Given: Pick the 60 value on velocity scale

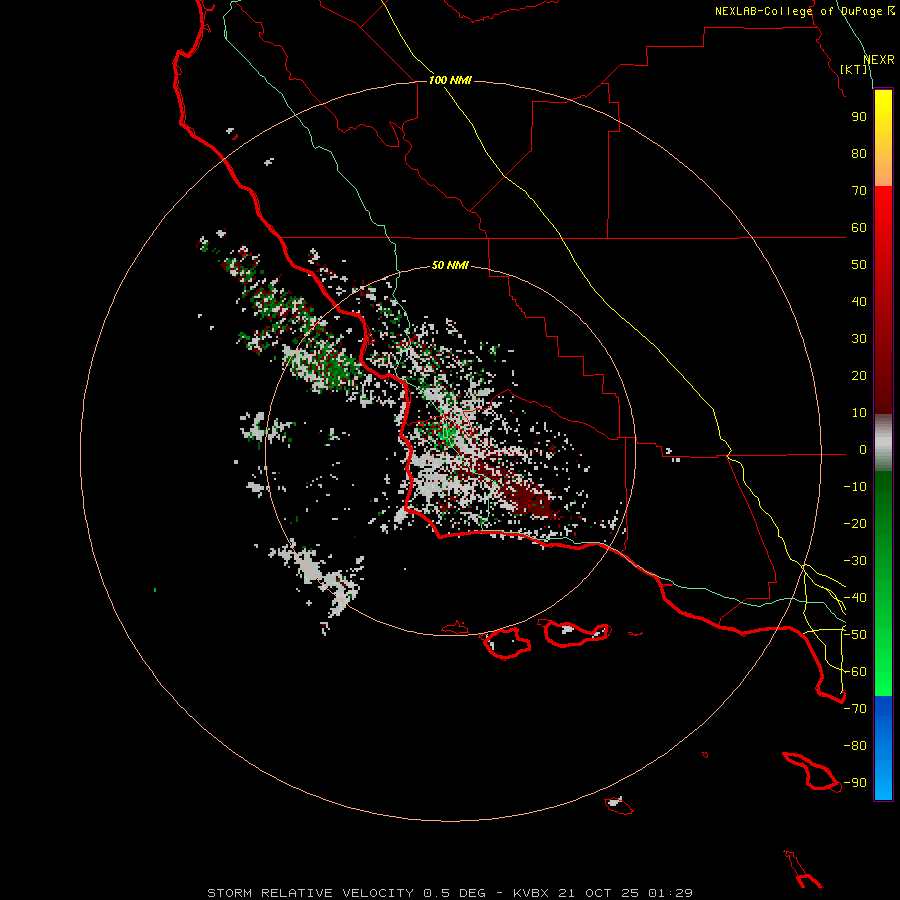Looking at the screenshot, I should pyautogui.click(x=859, y=228).
